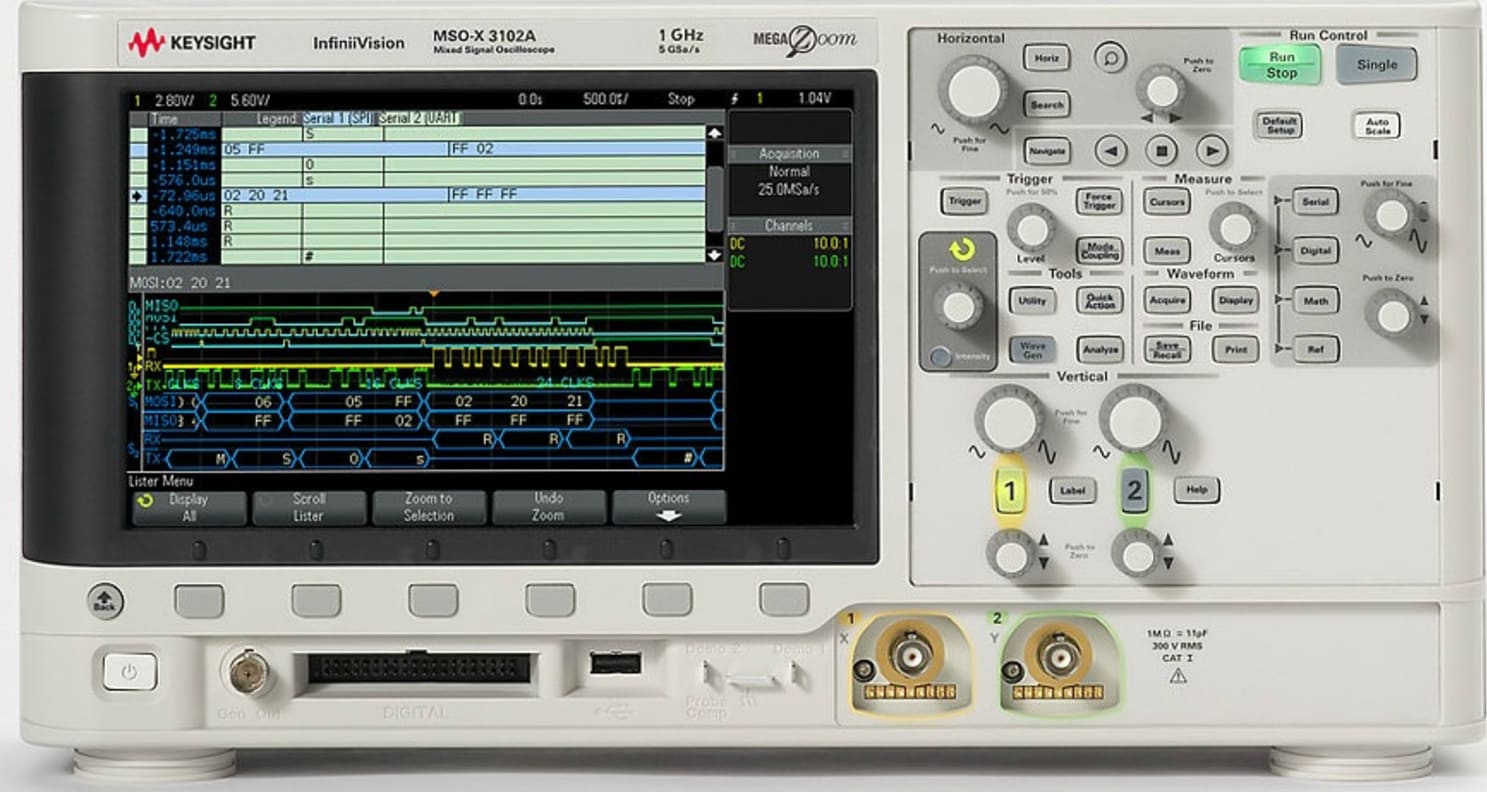Expand the Options softkey menu
The height and width of the screenshot is (792, 1487).
(668, 504)
